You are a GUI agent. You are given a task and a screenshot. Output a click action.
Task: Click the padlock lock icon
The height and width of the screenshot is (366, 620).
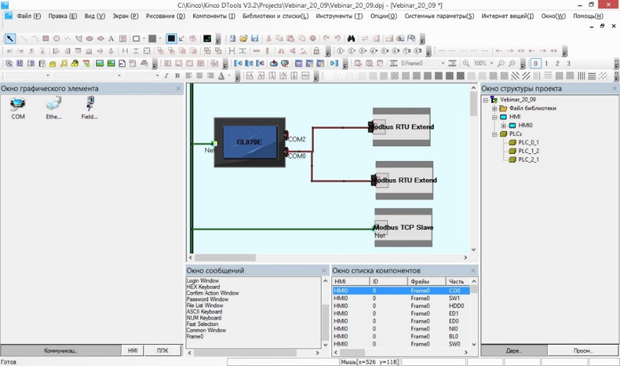[316, 51]
